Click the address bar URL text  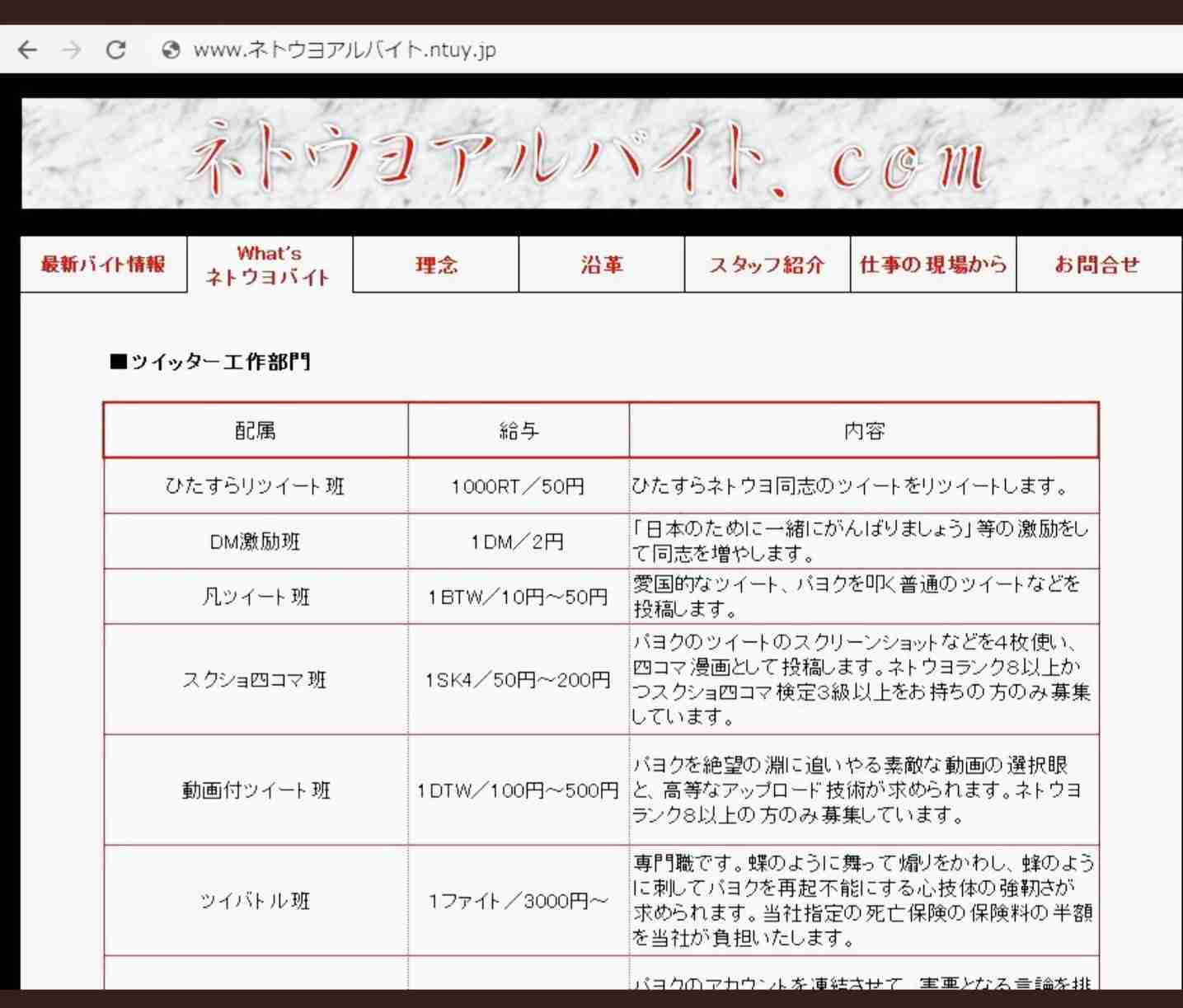[345, 50]
